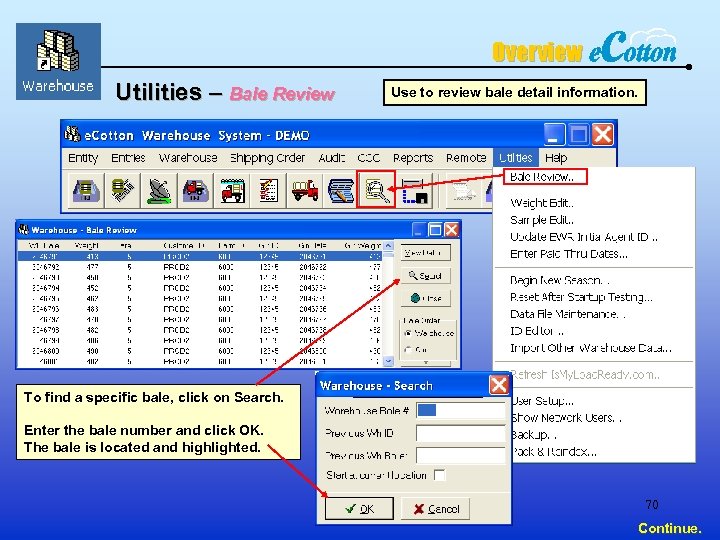Select the Gin bale order radio button
Screen dimensions: 720x540
coord(407,349)
